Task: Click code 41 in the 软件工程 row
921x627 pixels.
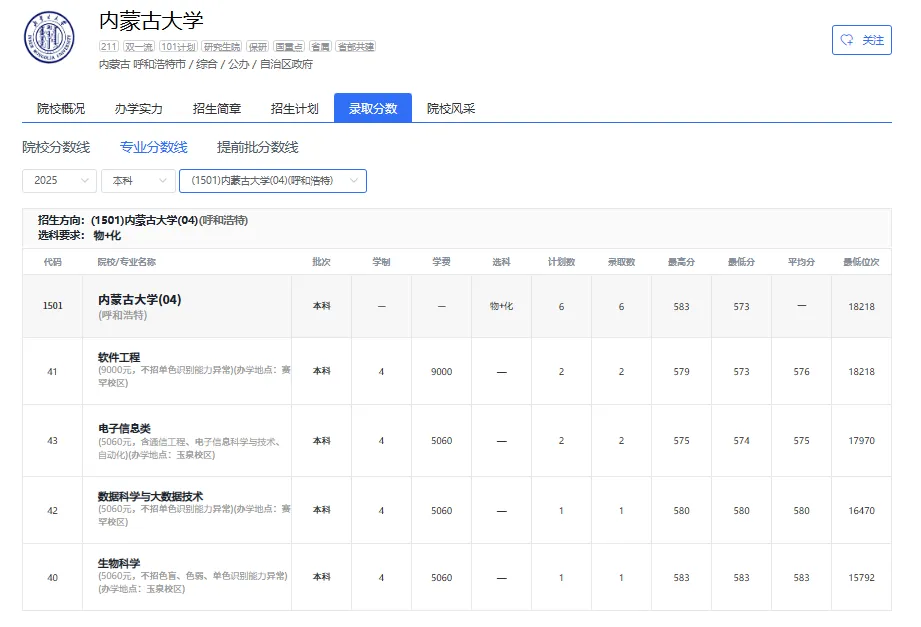Action: [x=52, y=371]
